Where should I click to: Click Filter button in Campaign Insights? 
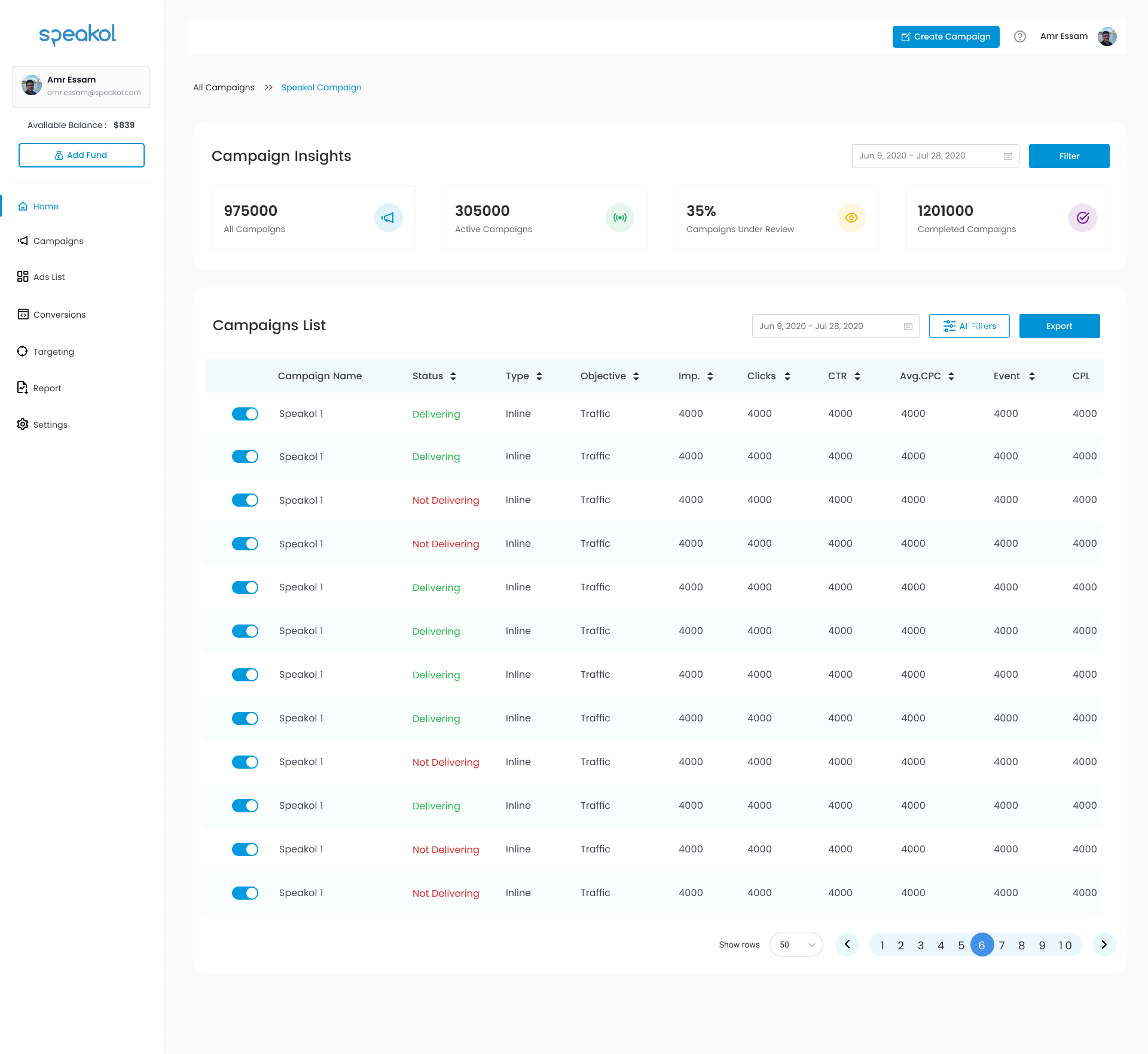(x=1069, y=156)
